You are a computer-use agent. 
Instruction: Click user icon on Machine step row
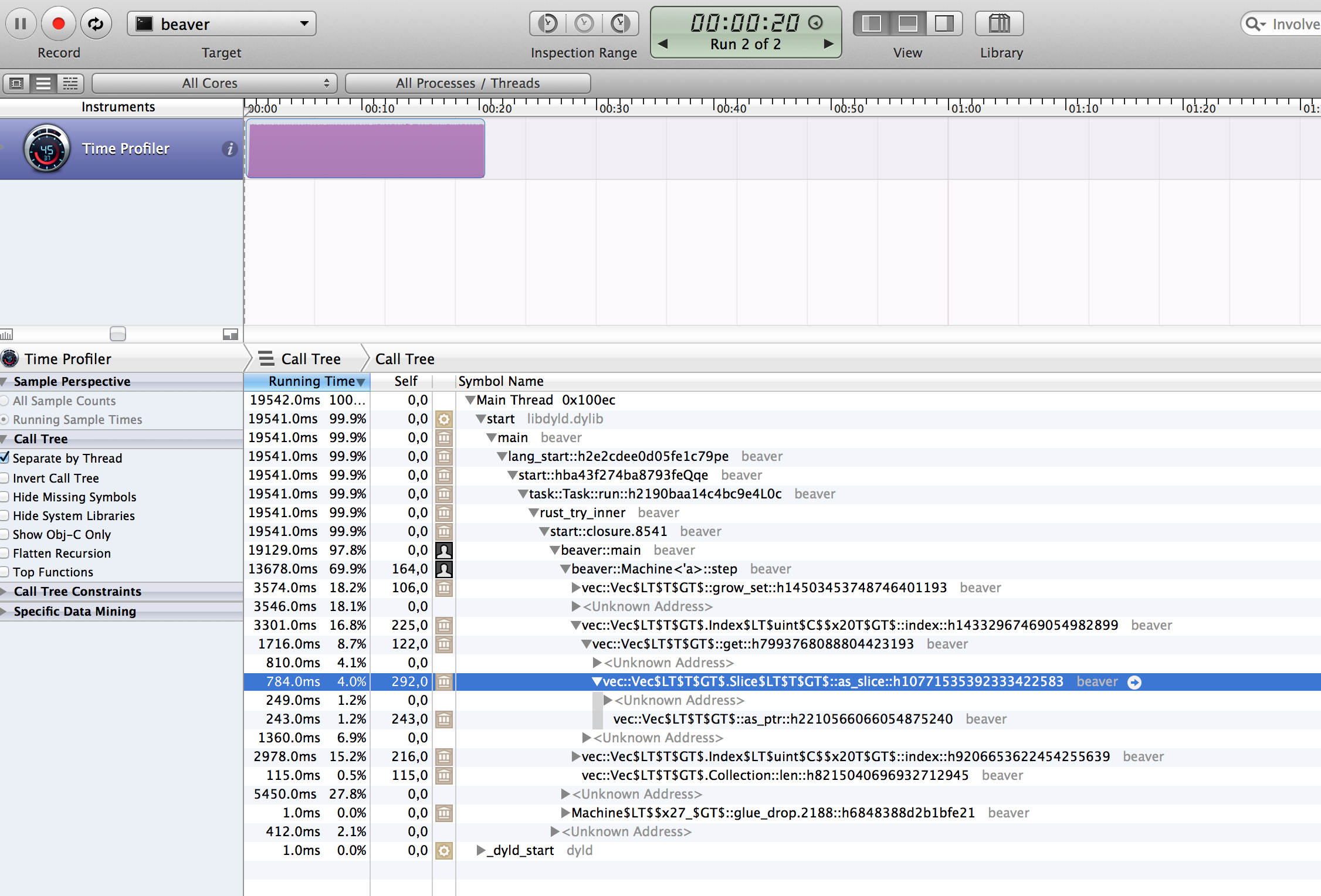pyautogui.click(x=444, y=569)
